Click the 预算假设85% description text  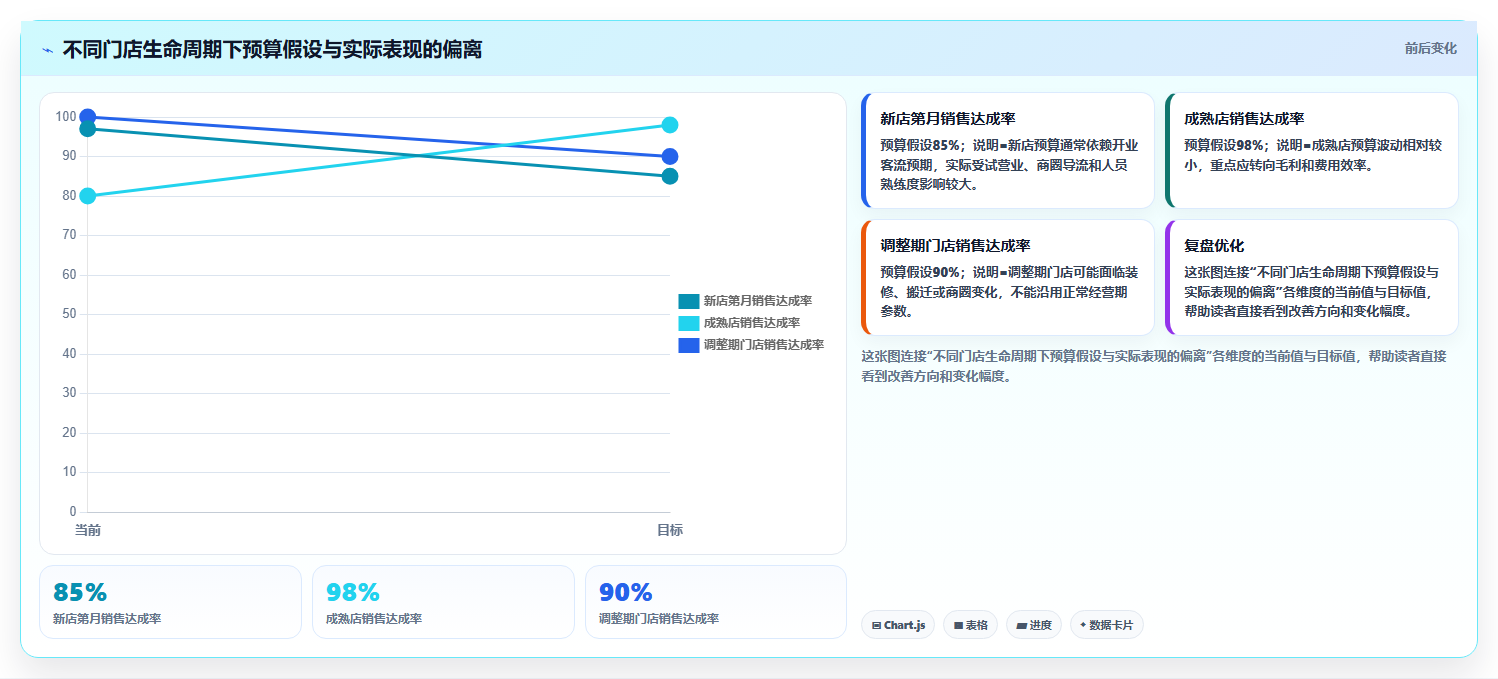(1009, 165)
